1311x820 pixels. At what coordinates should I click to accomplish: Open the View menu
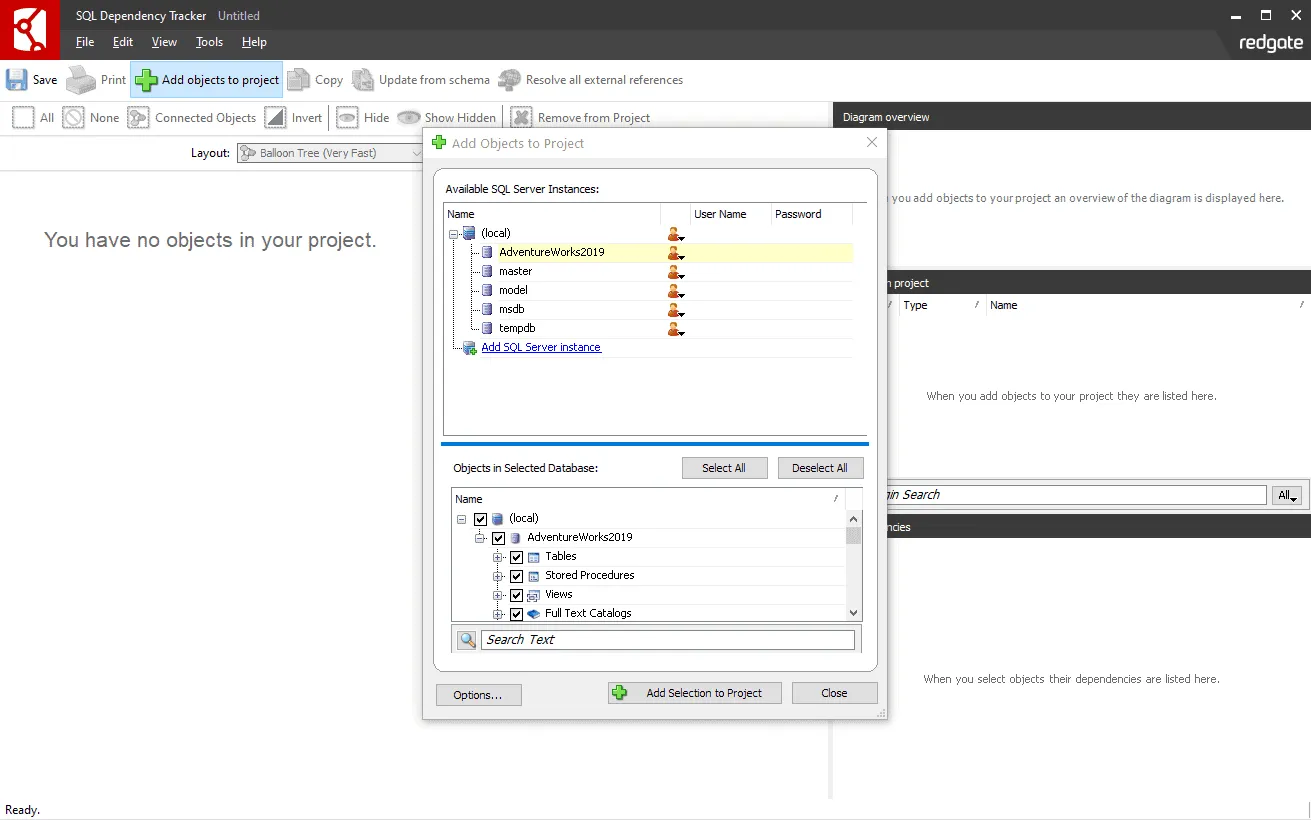[164, 42]
